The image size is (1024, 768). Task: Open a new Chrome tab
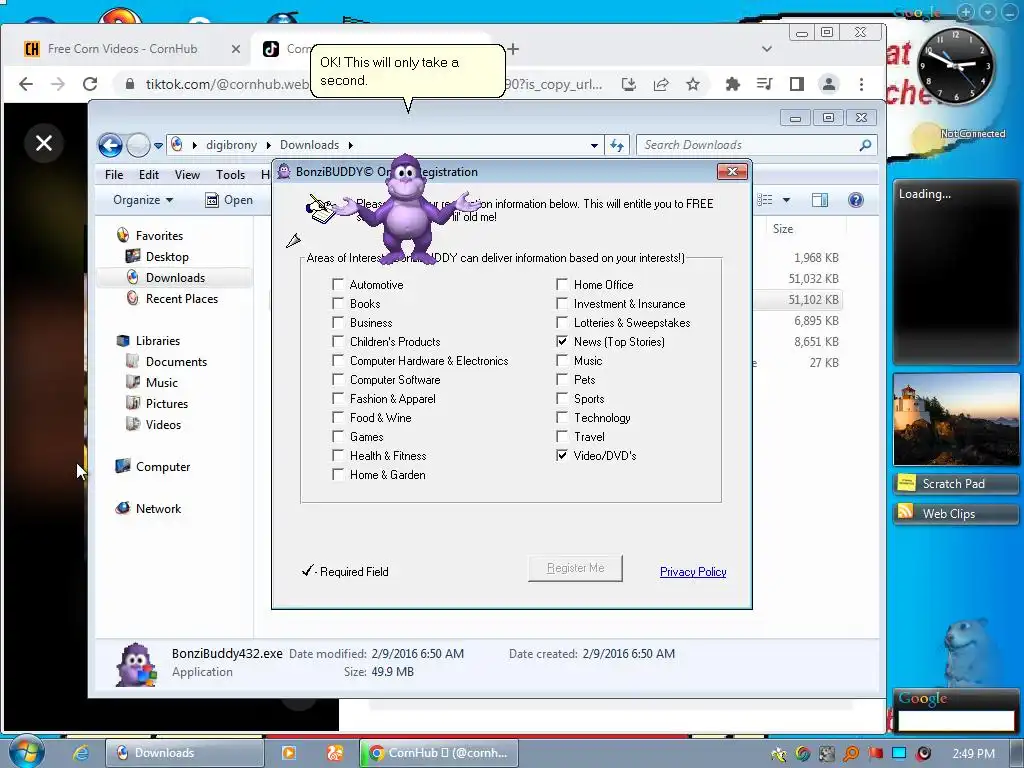coord(513,49)
